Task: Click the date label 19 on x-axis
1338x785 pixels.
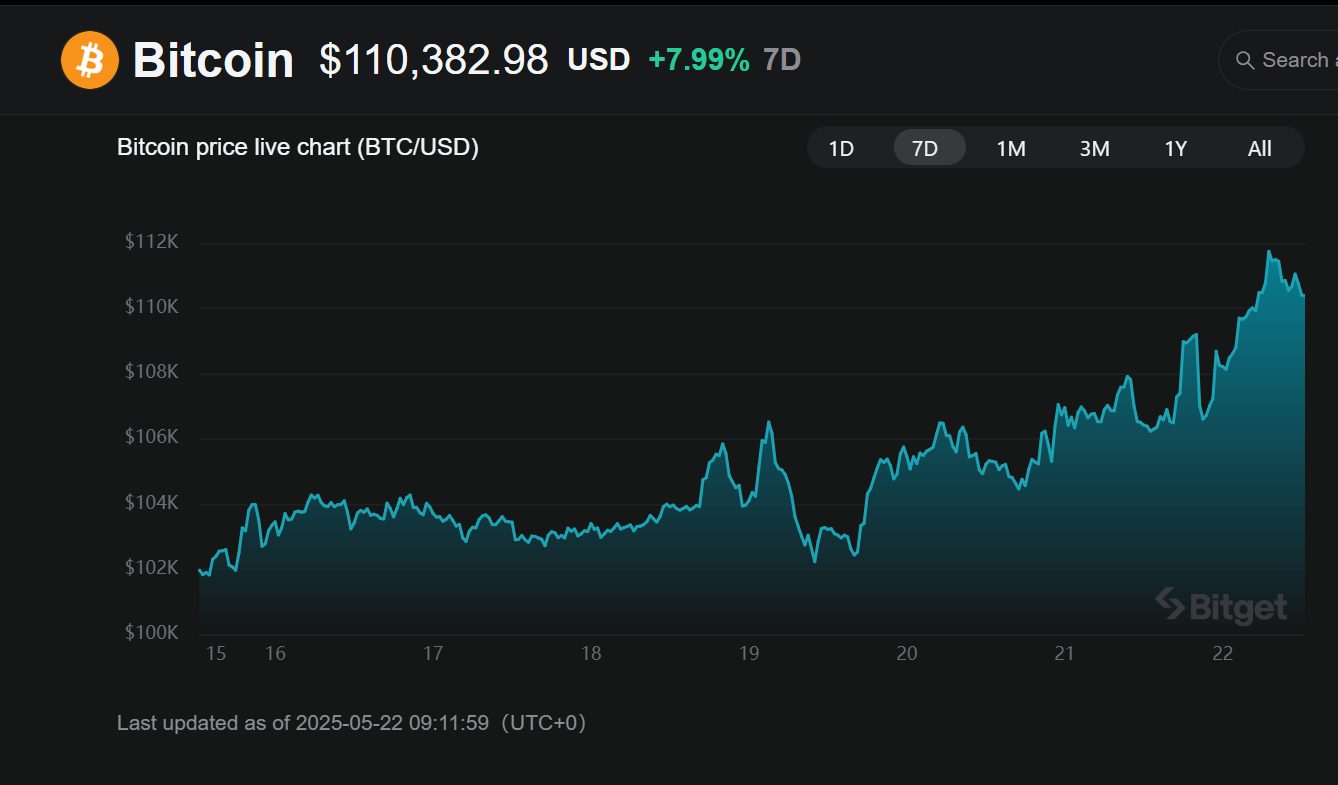Action: coord(749,653)
